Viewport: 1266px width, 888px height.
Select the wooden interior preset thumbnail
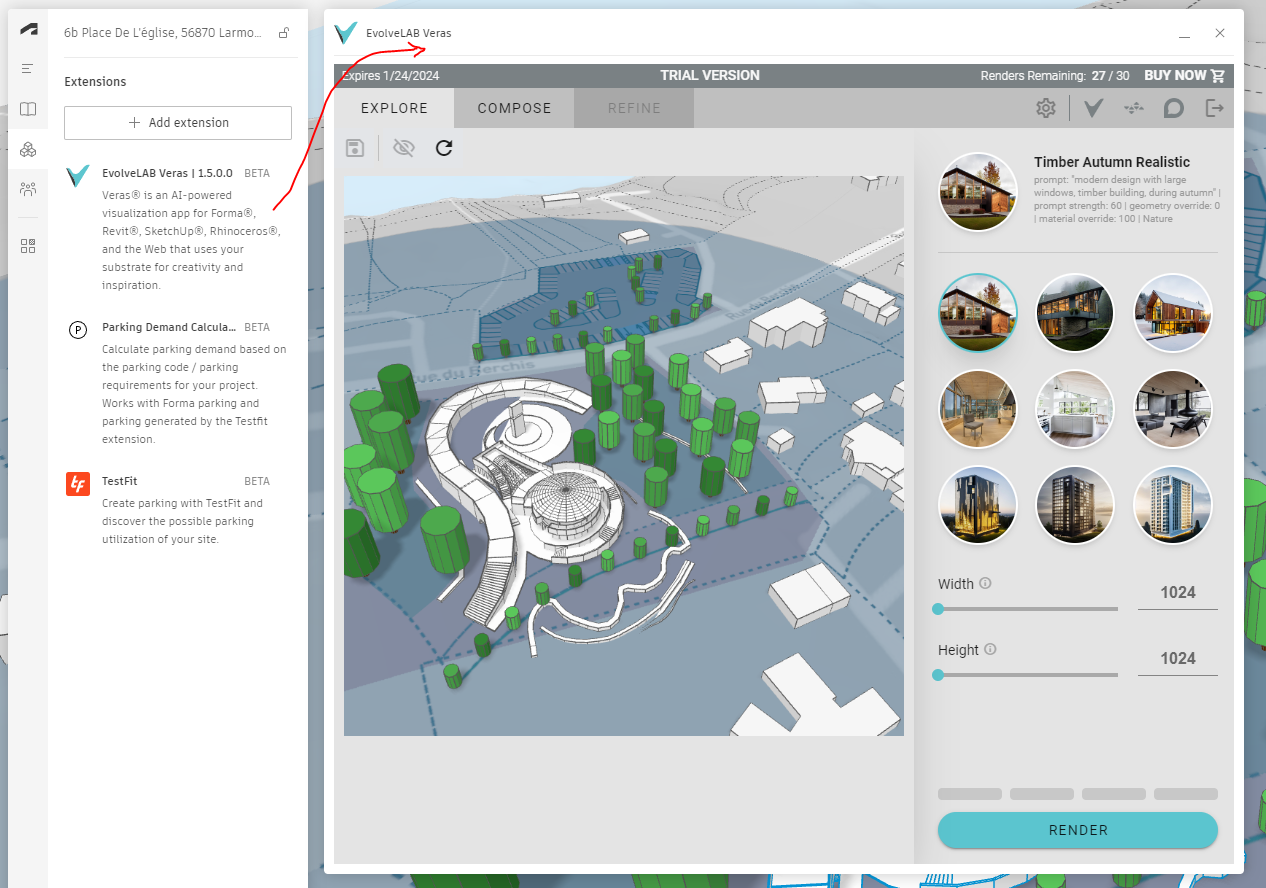point(978,409)
